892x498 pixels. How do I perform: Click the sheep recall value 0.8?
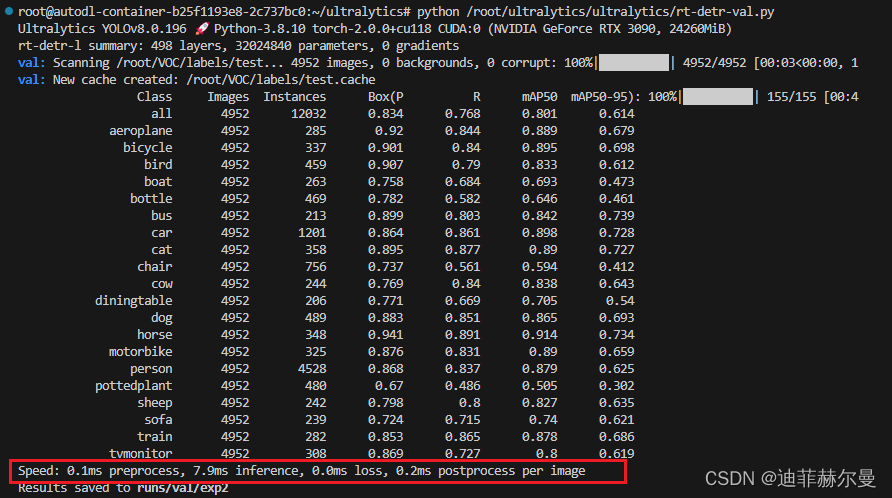coord(470,403)
